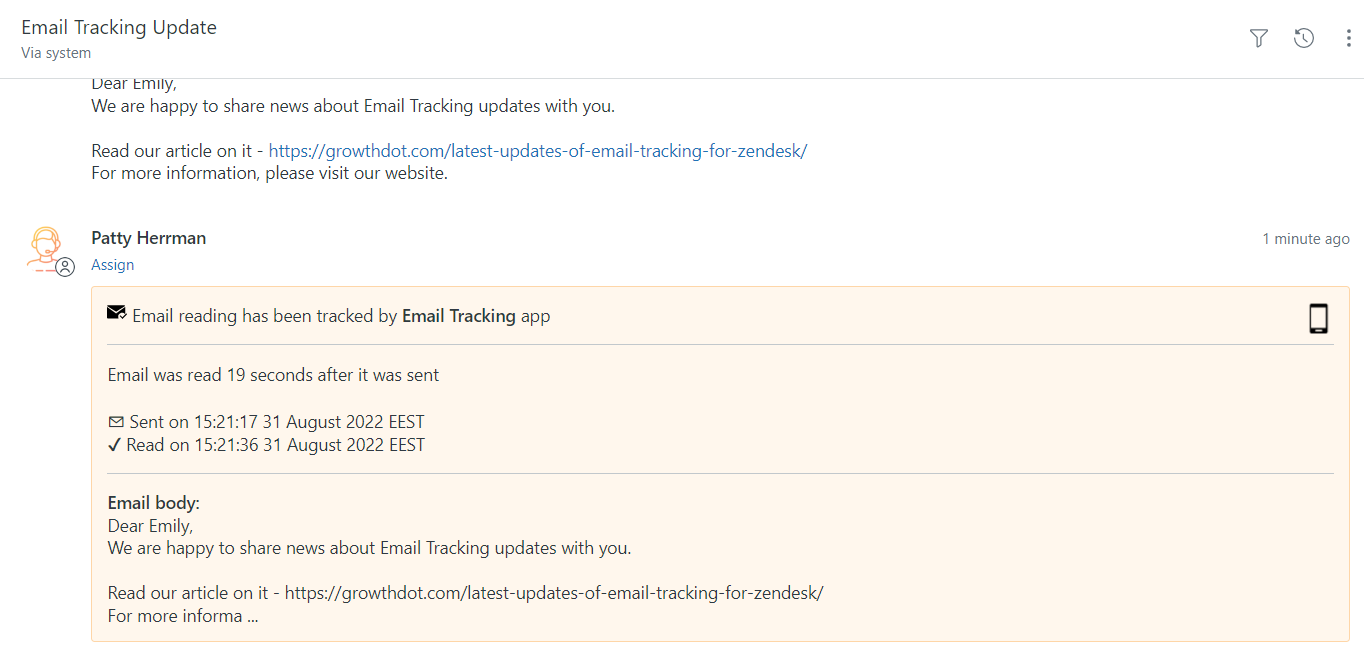Show ticket events via history clock icon
The image size is (1364, 656).
[x=1304, y=38]
